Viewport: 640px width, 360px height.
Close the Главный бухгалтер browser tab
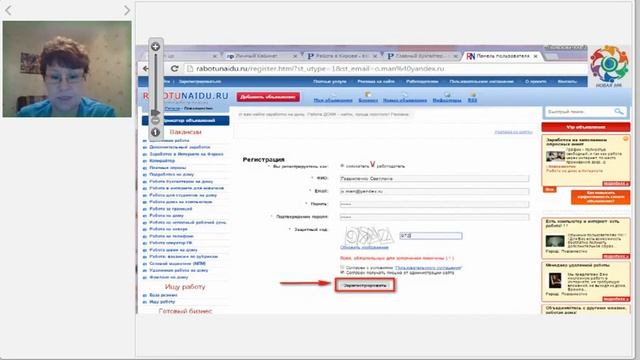tap(456, 56)
